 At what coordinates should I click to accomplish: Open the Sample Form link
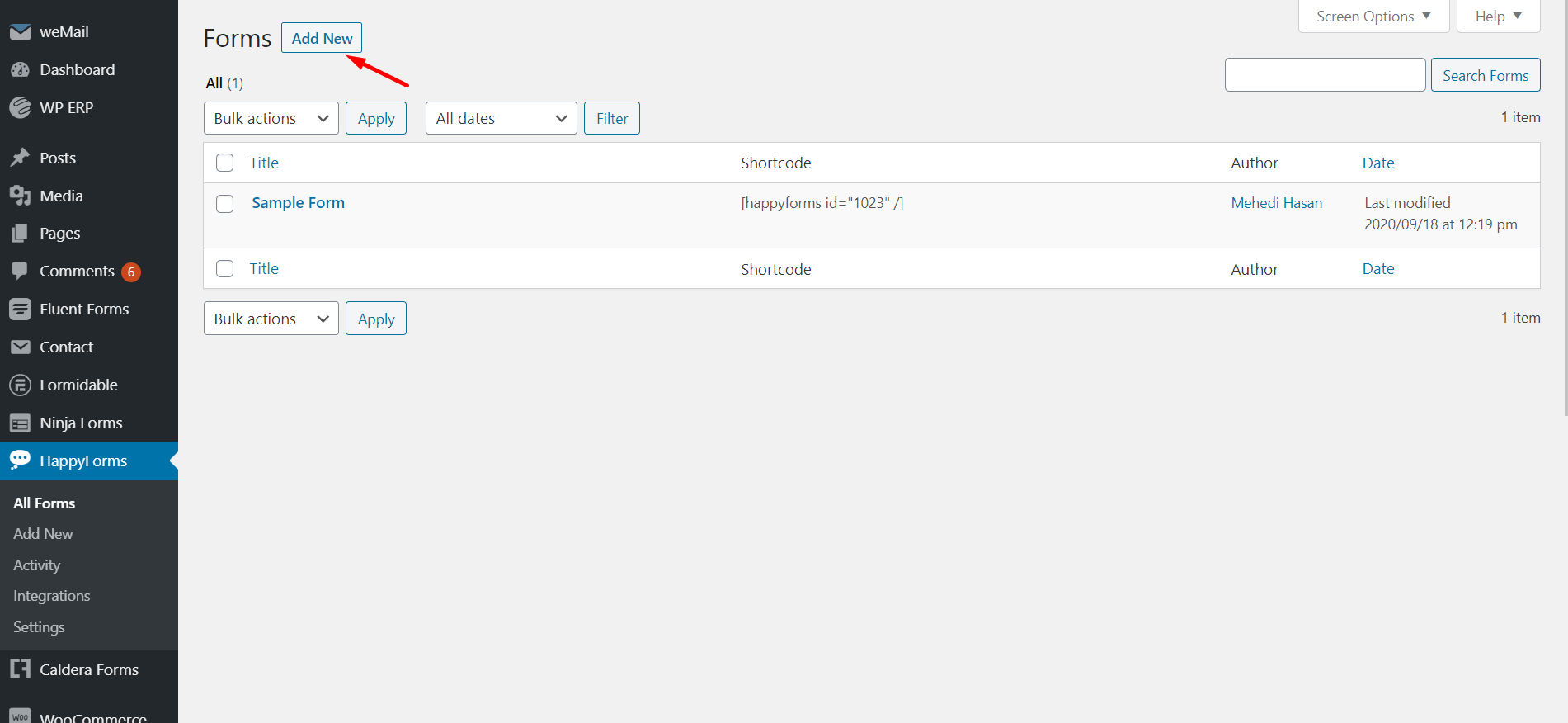point(298,203)
